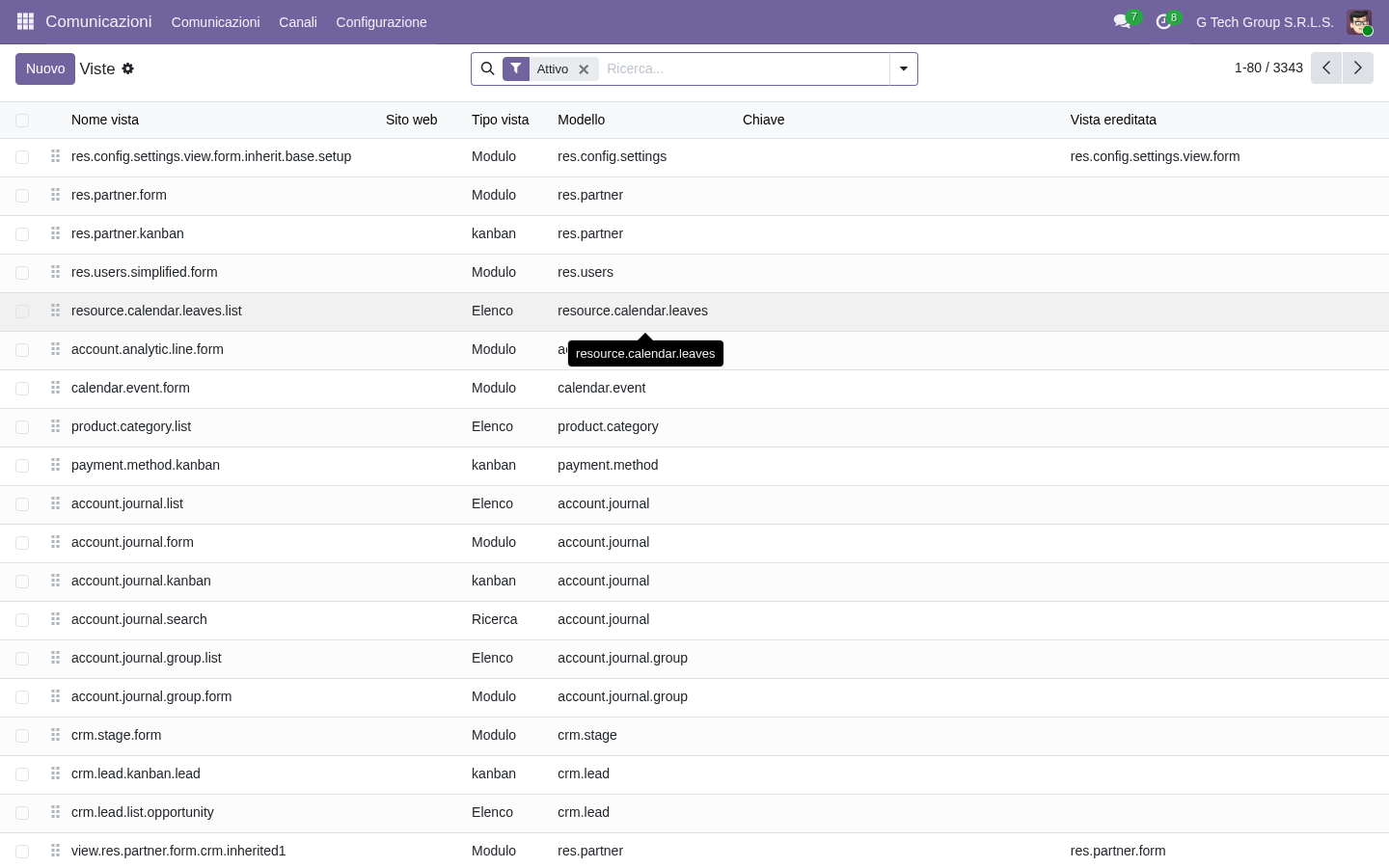This screenshot has width=1389, height=868.
Task: Remove the Attivo filter with its X
Action: [584, 69]
